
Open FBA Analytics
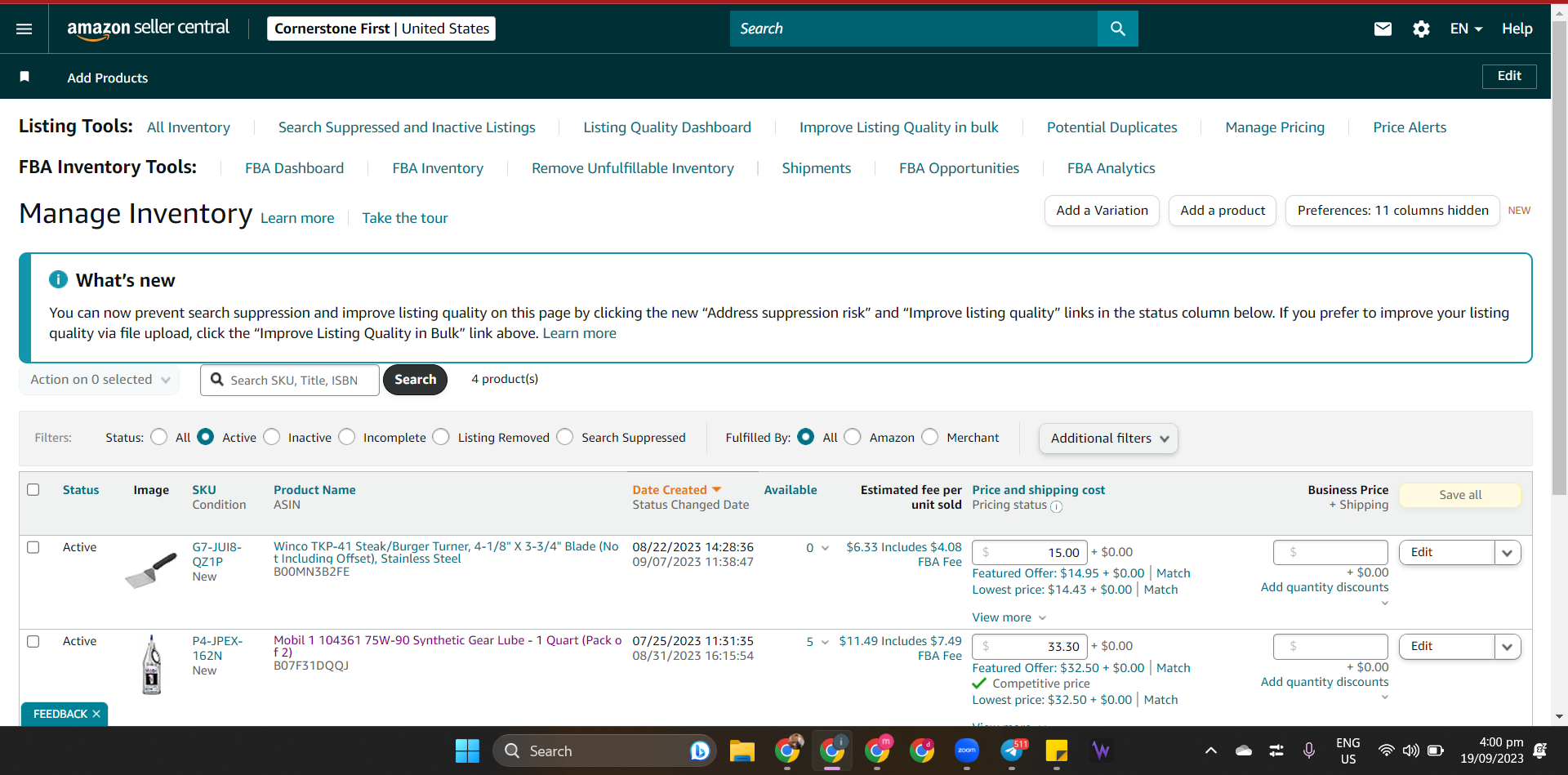[x=1111, y=168]
